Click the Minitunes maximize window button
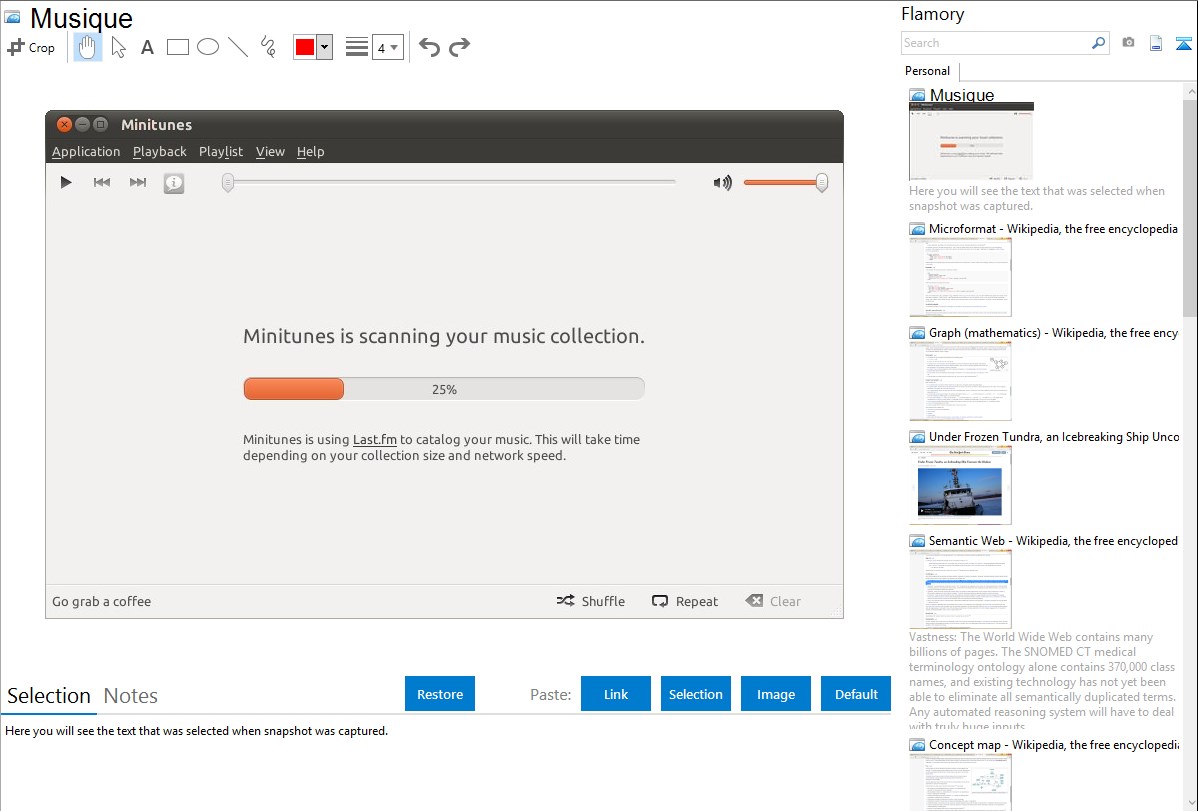This screenshot has width=1198, height=811. pyautogui.click(x=100, y=125)
